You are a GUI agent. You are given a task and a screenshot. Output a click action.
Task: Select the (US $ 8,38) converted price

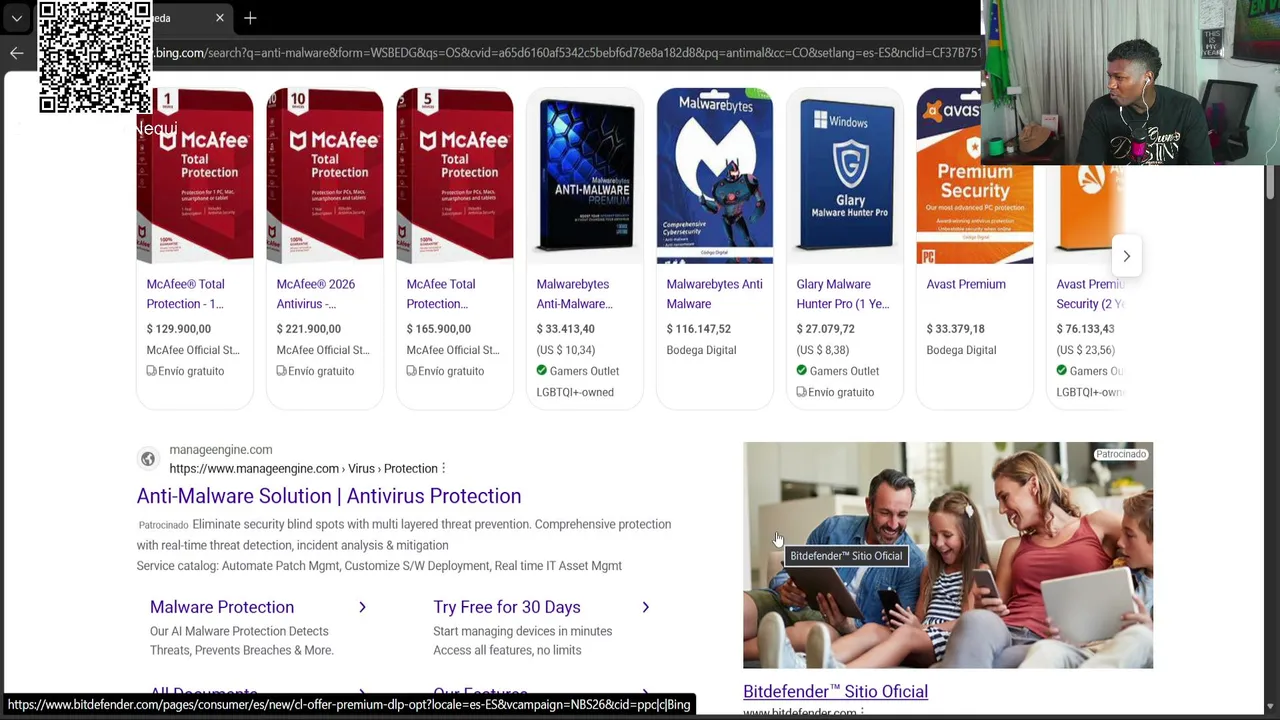pos(823,350)
